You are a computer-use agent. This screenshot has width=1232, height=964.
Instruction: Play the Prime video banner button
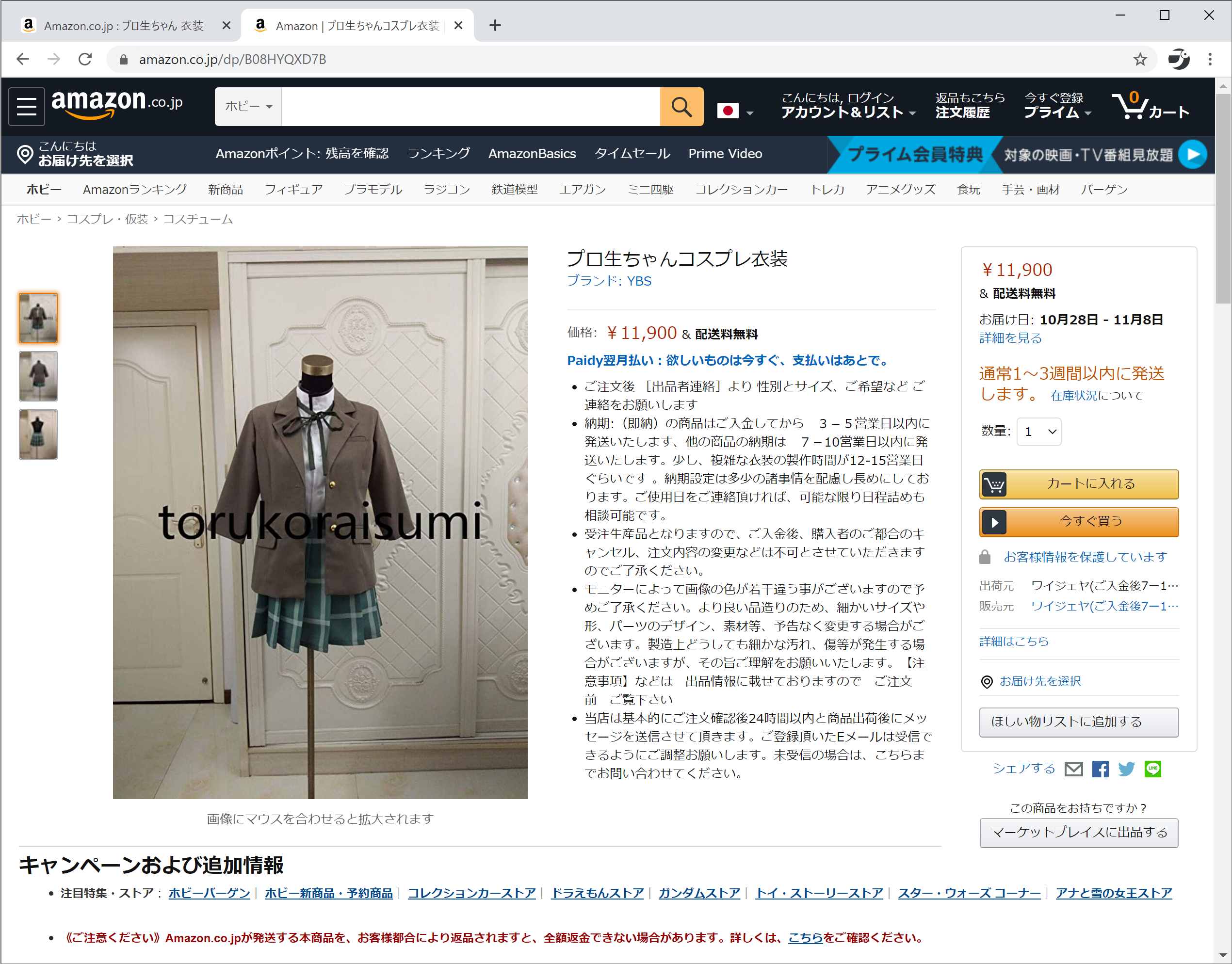click(1193, 154)
